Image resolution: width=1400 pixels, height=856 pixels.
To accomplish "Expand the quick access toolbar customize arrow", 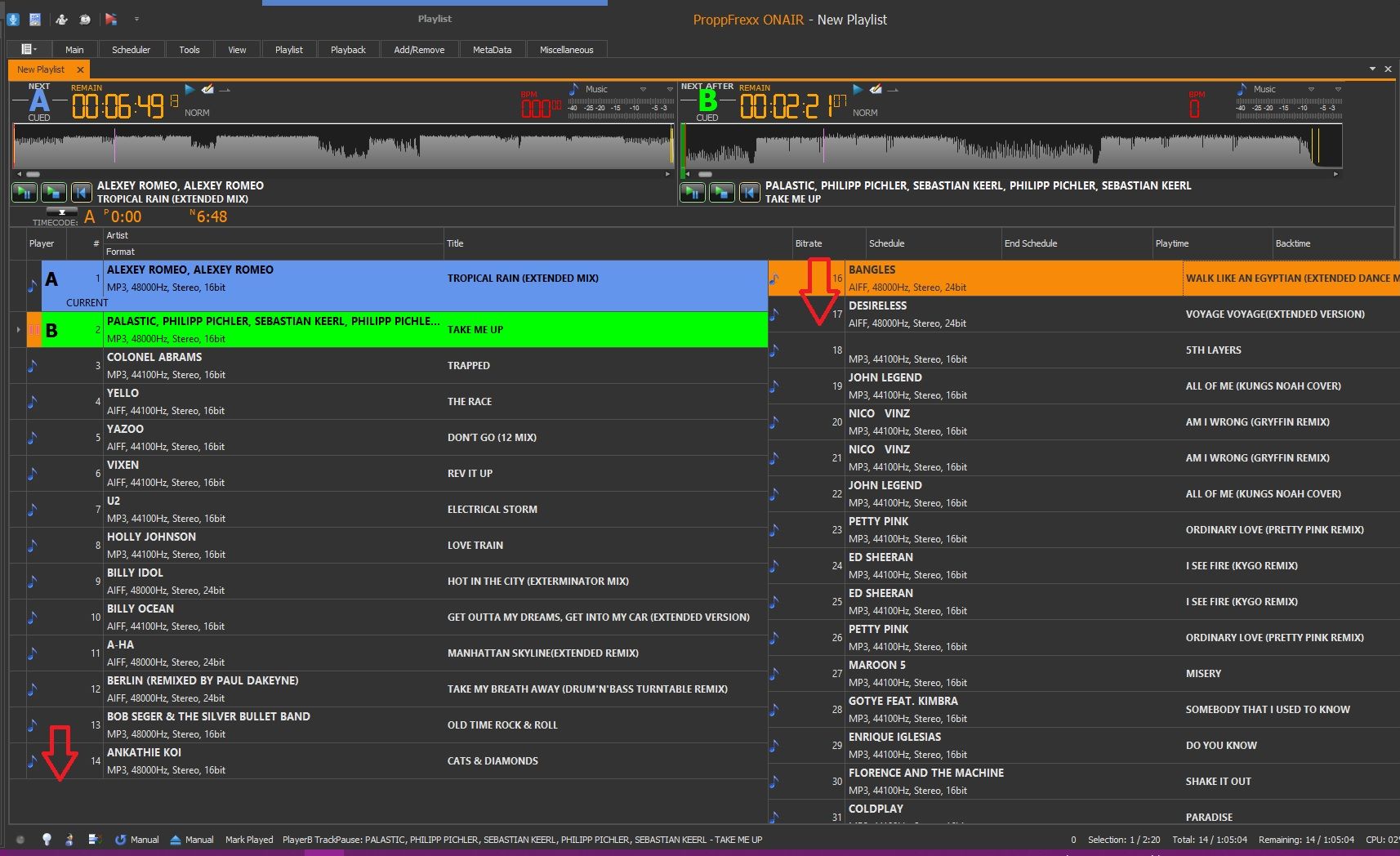I will coord(136,19).
